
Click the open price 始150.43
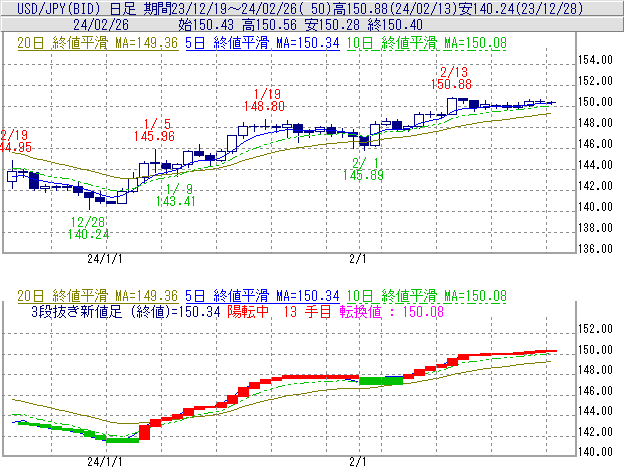click(206, 25)
